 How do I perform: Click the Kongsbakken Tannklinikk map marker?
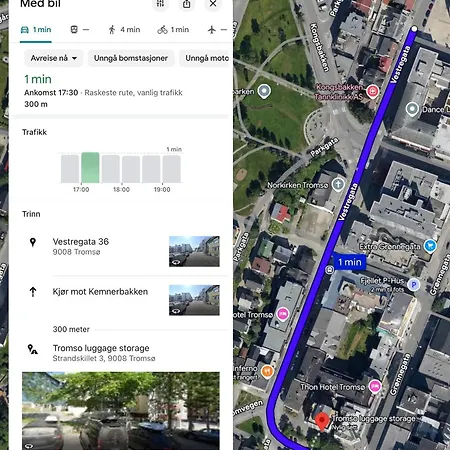(x=372, y=91)
